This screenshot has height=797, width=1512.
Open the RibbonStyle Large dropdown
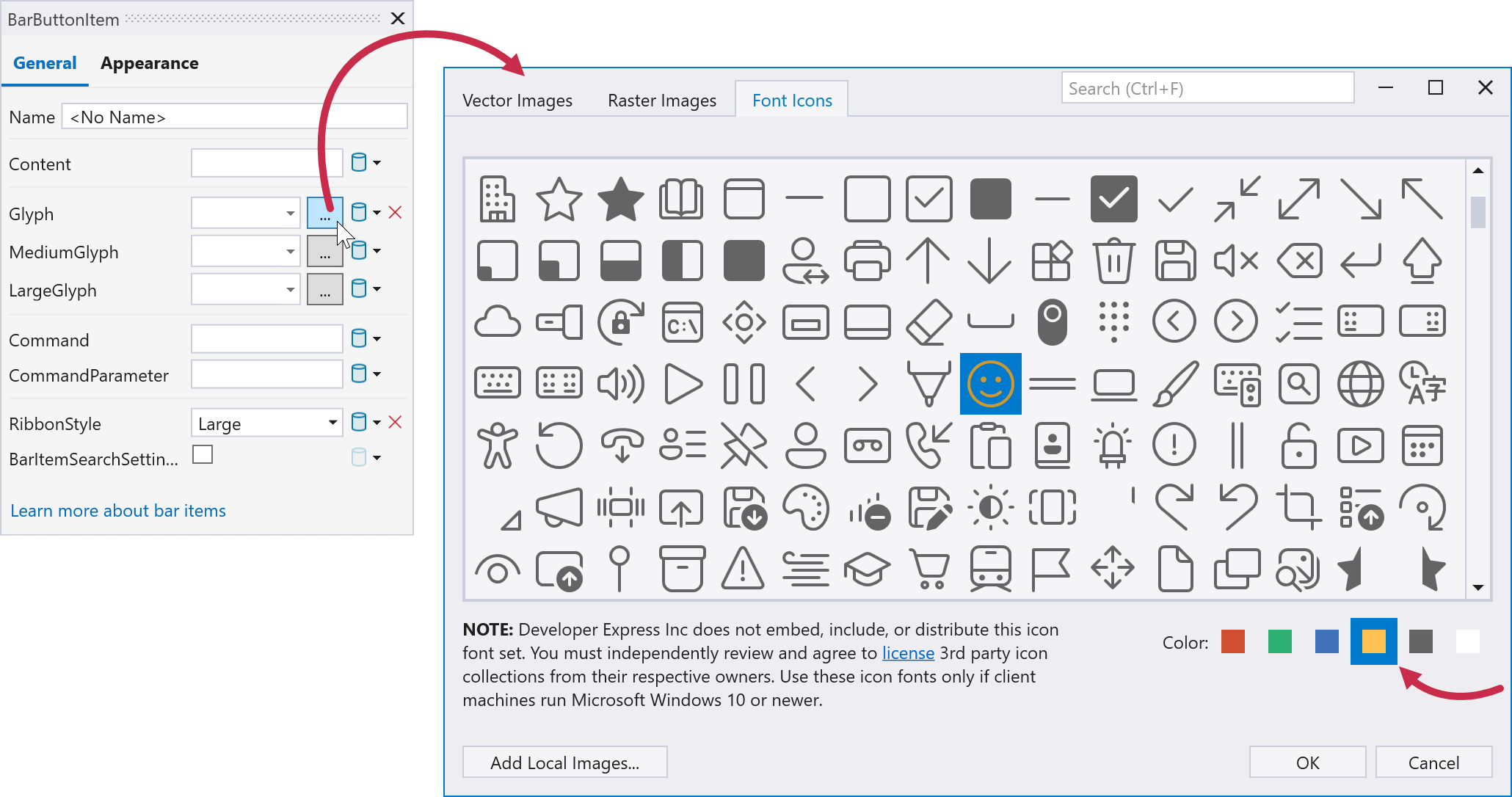(x=332, y=423)
